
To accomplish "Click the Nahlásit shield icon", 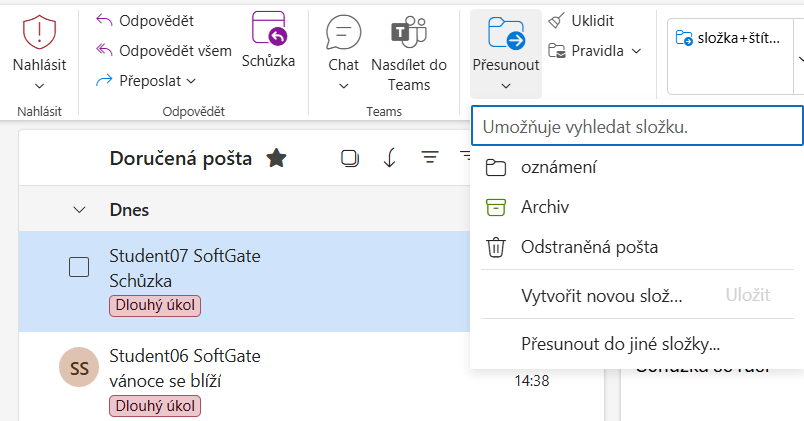I will click(x=39, y=33).
